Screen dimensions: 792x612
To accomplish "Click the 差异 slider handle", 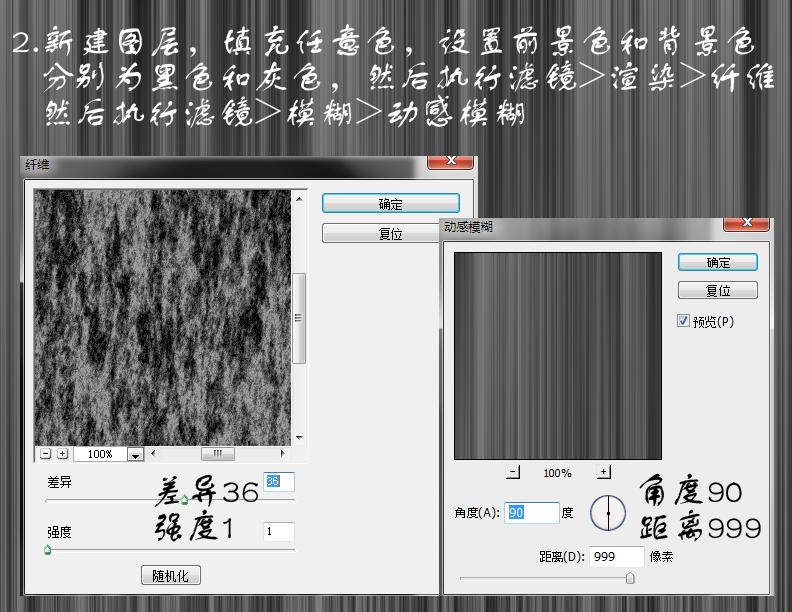I will [184, 500].
